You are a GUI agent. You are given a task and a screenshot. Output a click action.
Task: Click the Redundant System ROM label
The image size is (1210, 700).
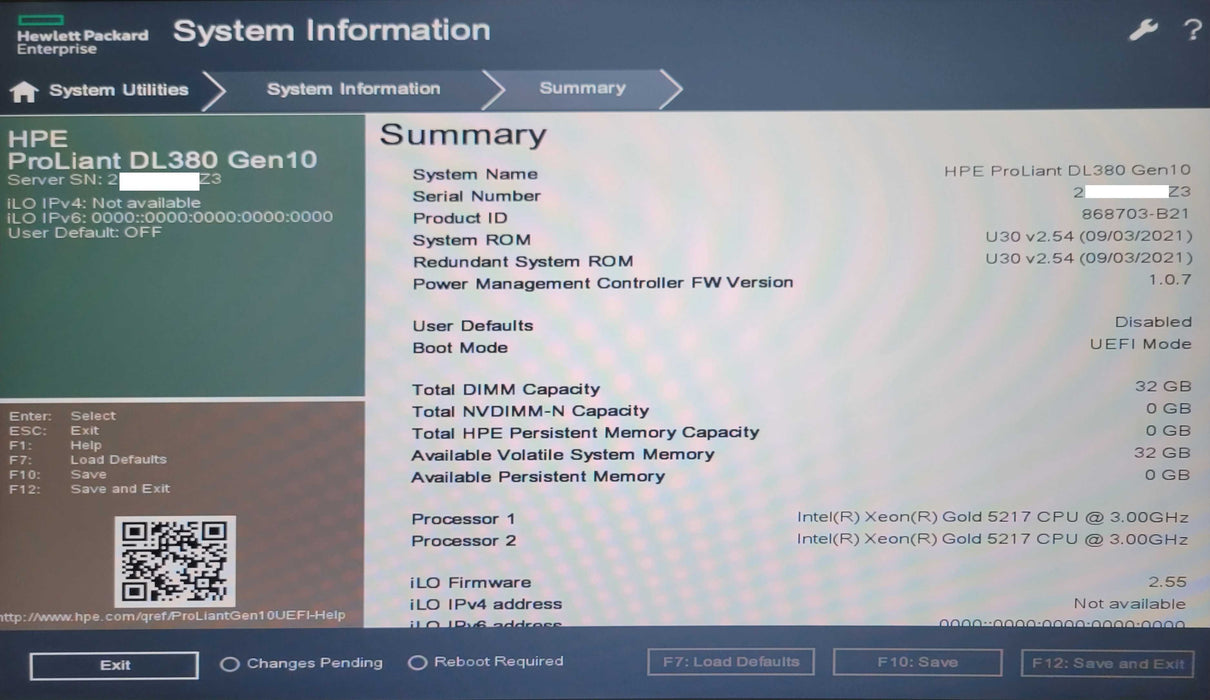tap(523, 262)
